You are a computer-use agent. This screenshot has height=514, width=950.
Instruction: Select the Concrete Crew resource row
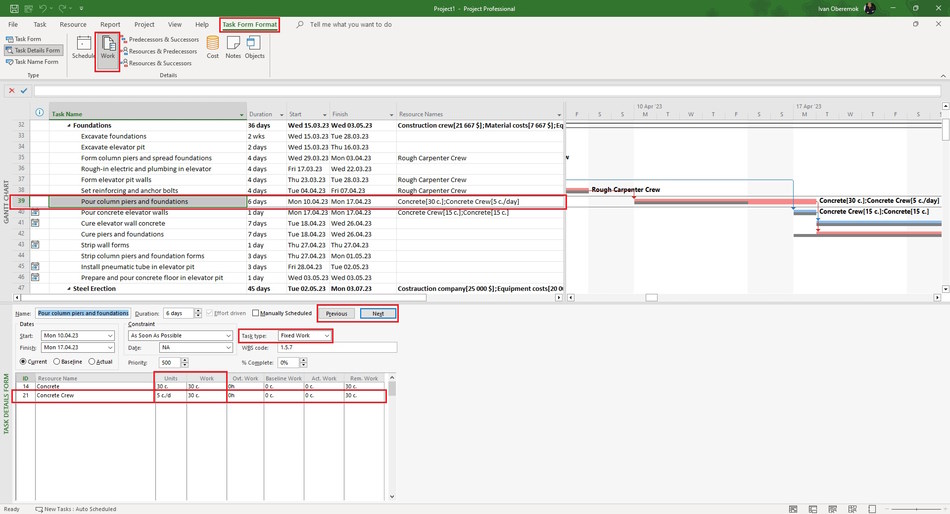(199, 395)
